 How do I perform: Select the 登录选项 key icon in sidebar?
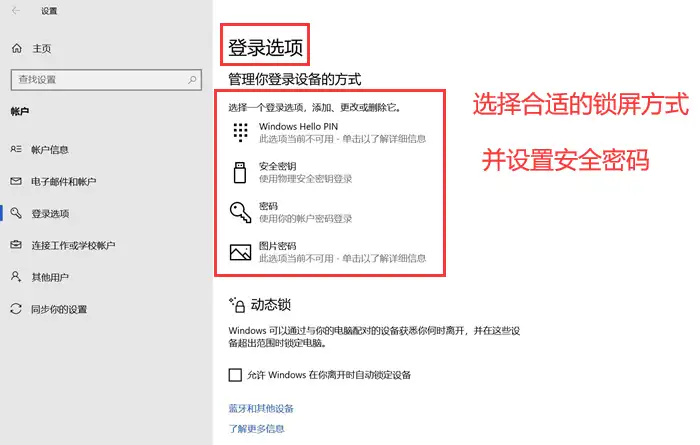(16, 213)
